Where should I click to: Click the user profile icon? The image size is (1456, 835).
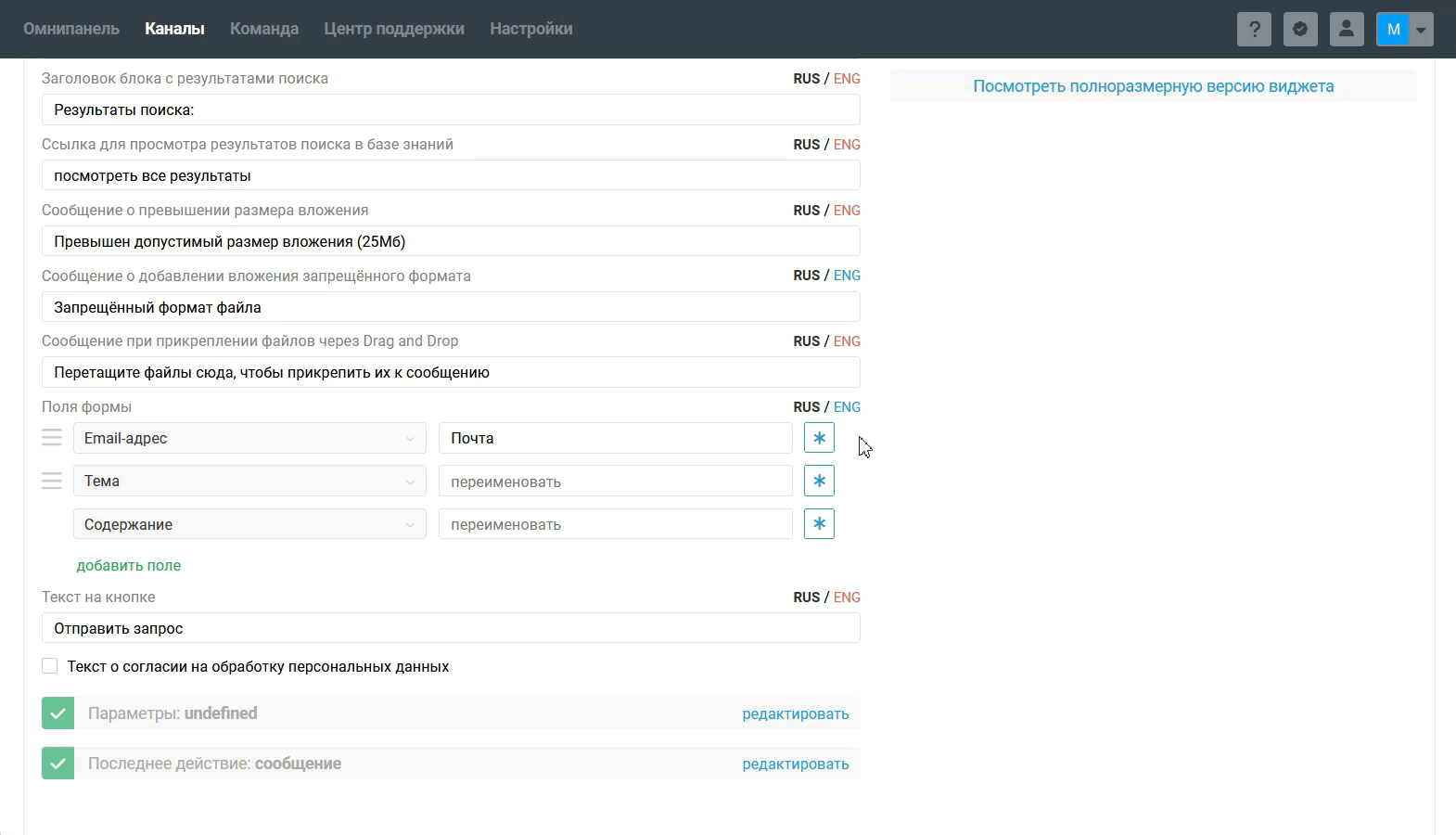point(1347,29)
